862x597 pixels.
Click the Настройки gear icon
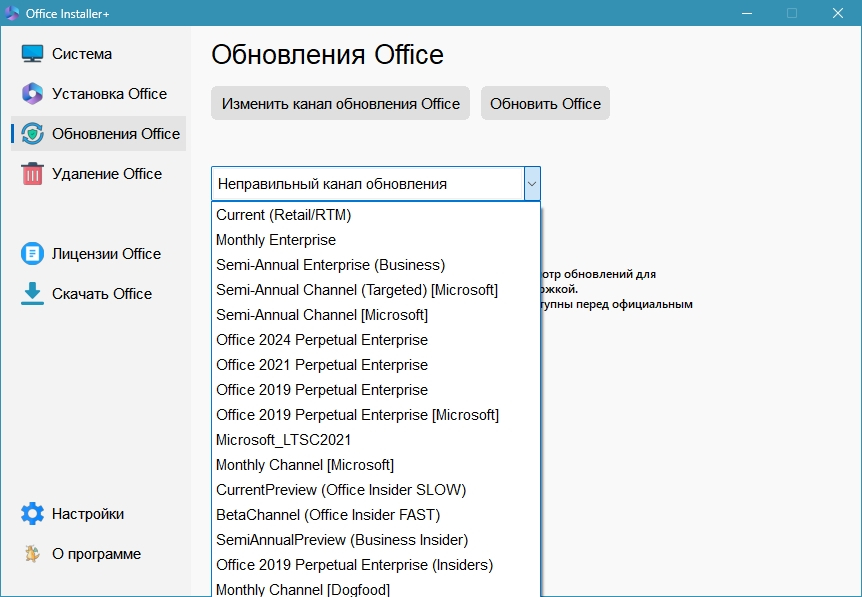point(33,514)
